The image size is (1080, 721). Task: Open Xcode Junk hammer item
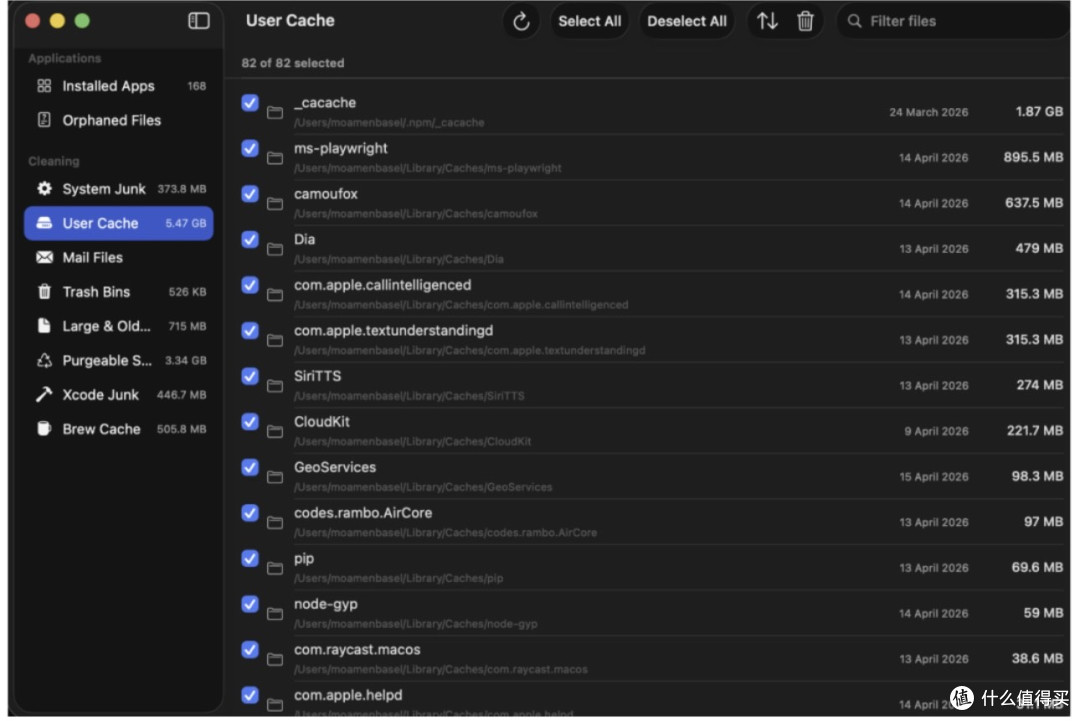click(x=118, y=395)
